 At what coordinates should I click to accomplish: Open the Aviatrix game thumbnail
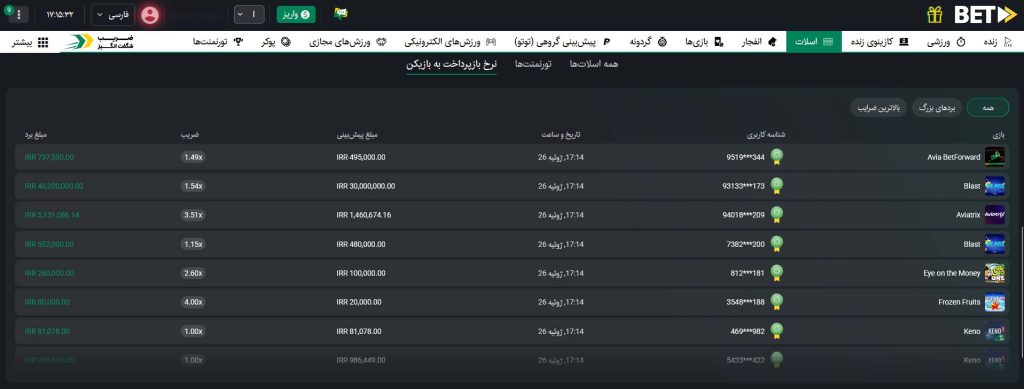(995, 215)
